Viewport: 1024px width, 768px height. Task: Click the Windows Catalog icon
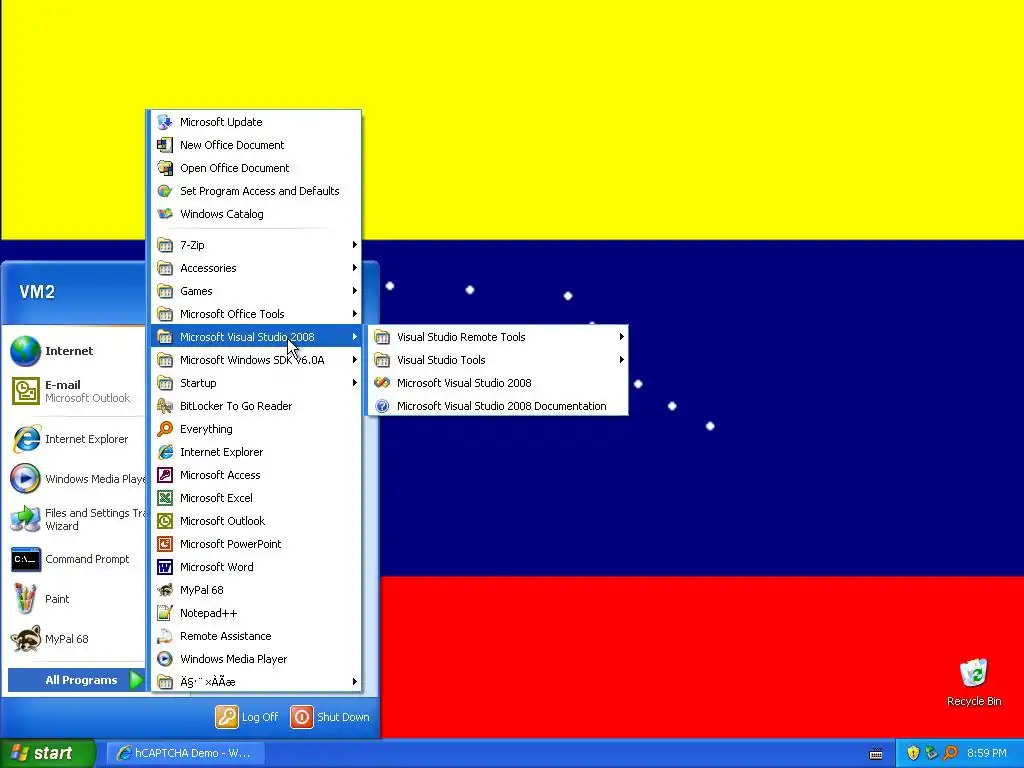165,214
